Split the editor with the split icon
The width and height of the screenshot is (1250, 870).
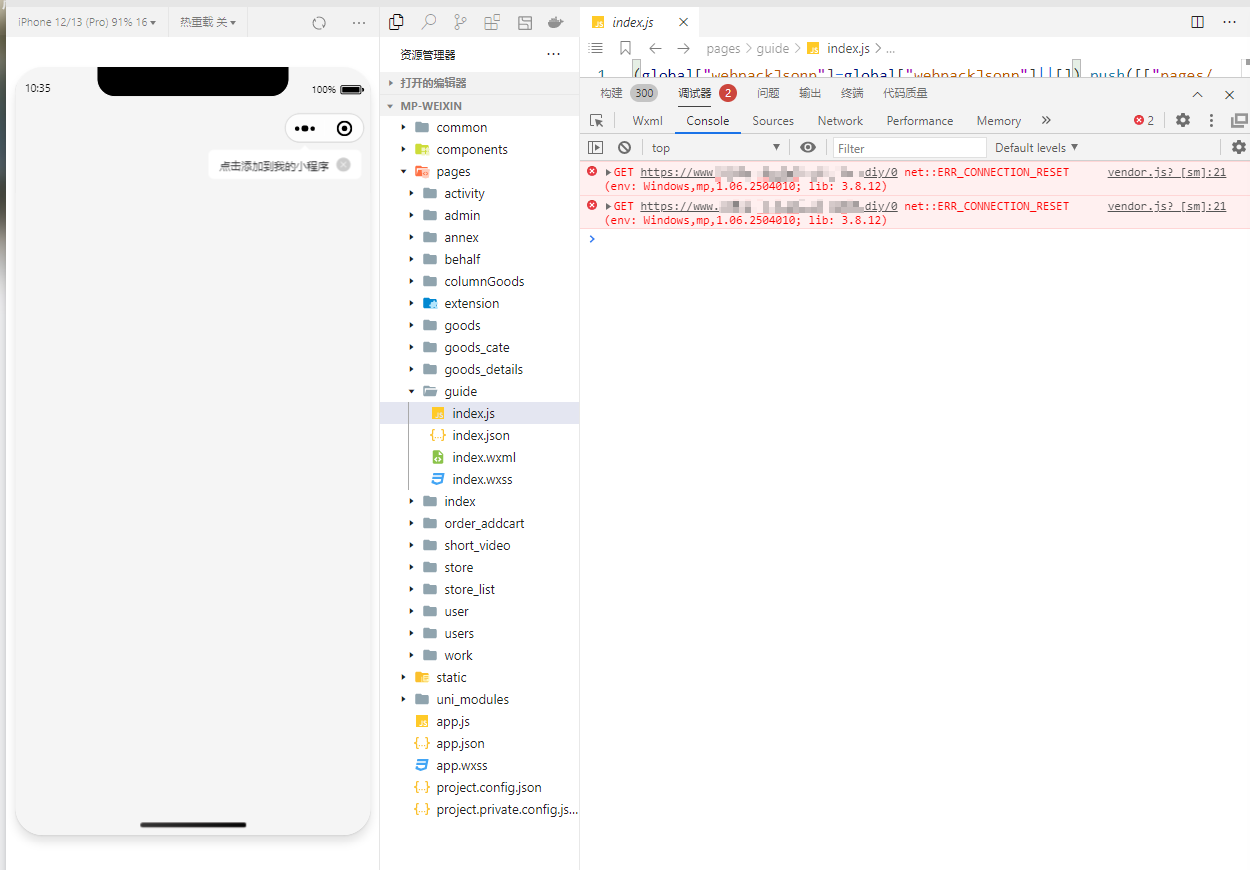1198,22
